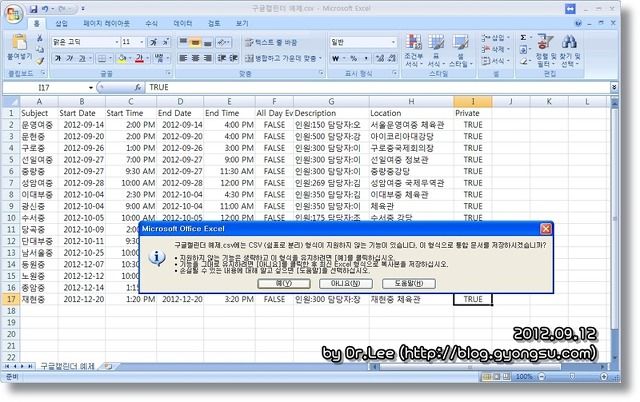The height and width of the screenshot is (402, 640).
Task: Select the 구글캘린더 예제 sheet tab
Action: coord(67,366)
